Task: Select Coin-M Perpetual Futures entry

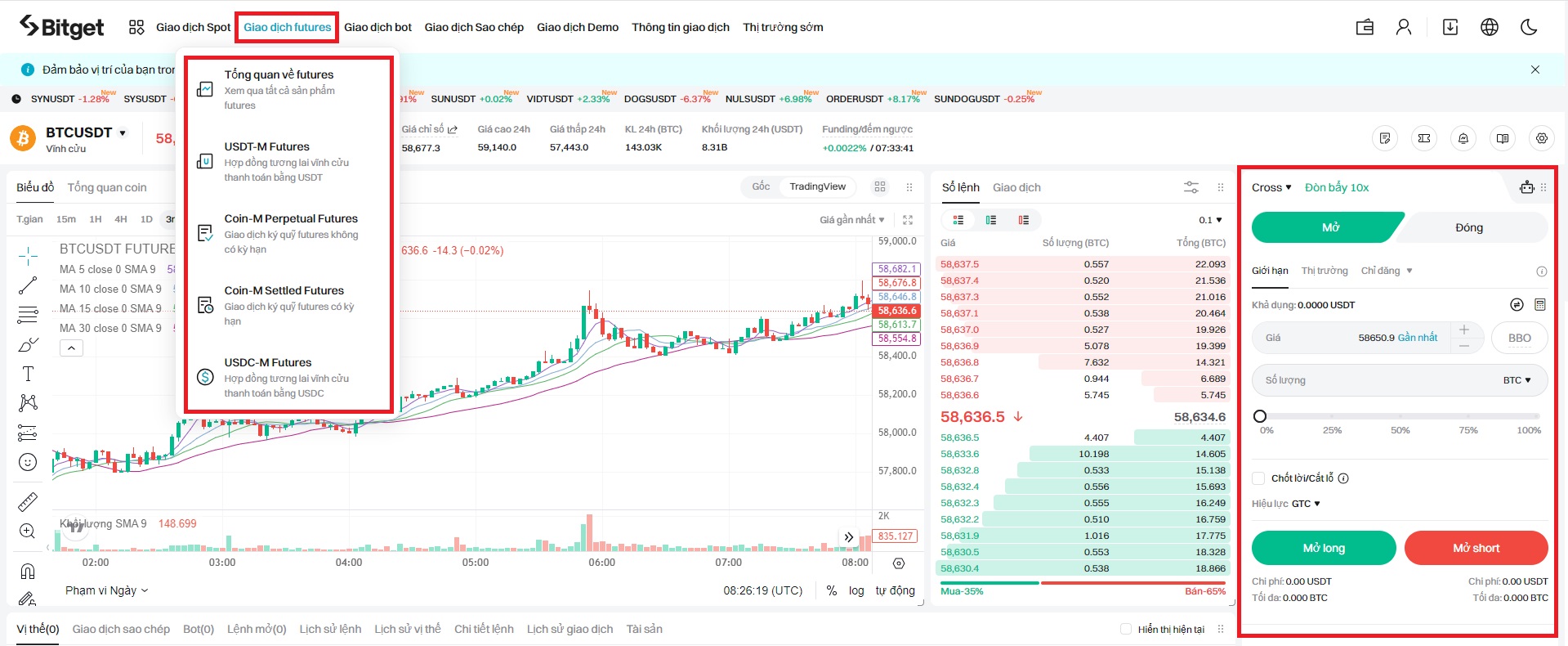Action: coord(286,233)
